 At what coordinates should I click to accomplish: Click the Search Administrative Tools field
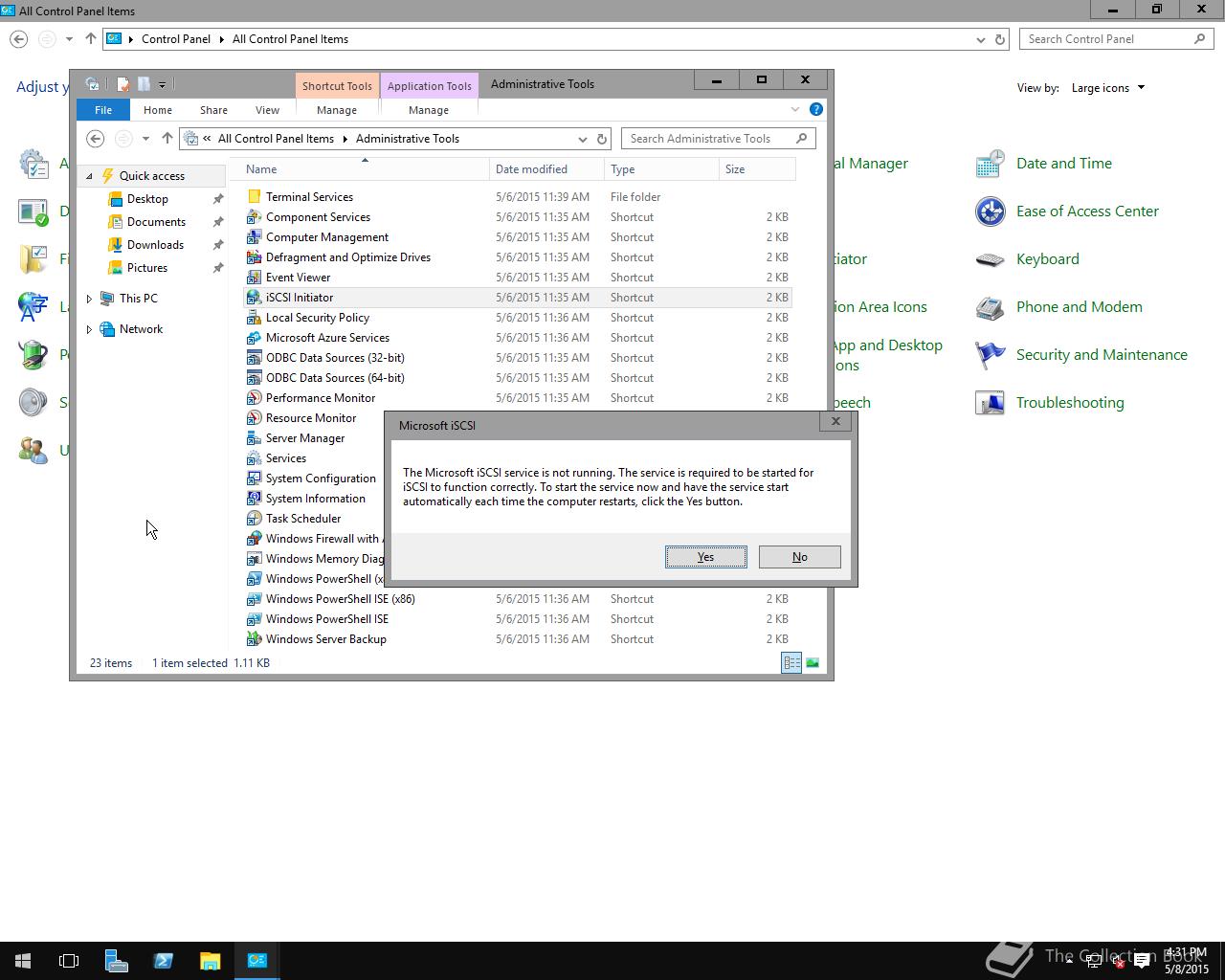[x=718, y=139]
